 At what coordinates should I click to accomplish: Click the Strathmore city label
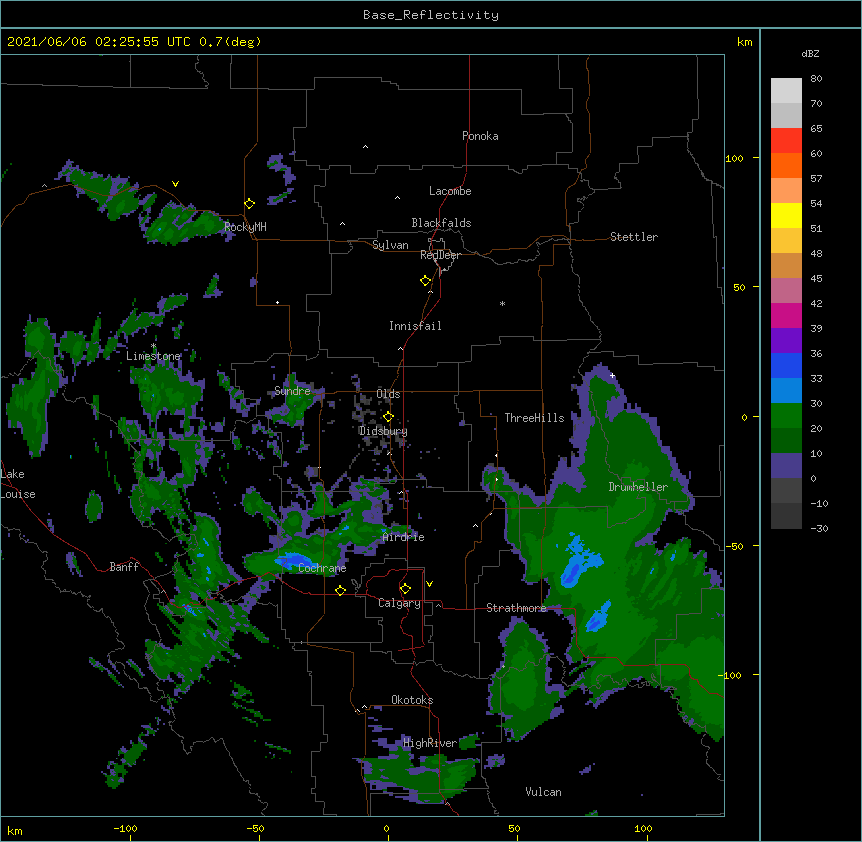(x=516, y=608)
